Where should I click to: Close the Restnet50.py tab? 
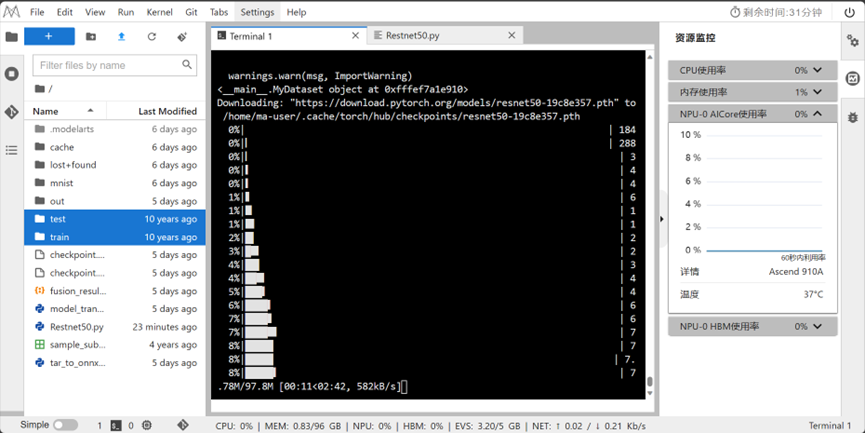tap(512, 36)
